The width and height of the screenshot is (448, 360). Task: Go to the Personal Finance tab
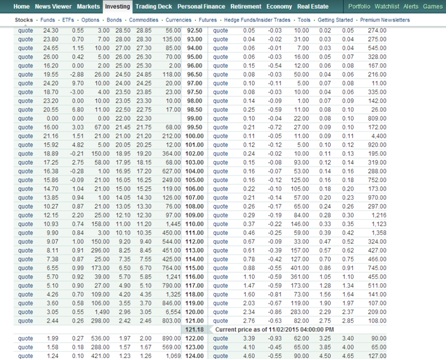click(201, 6)
